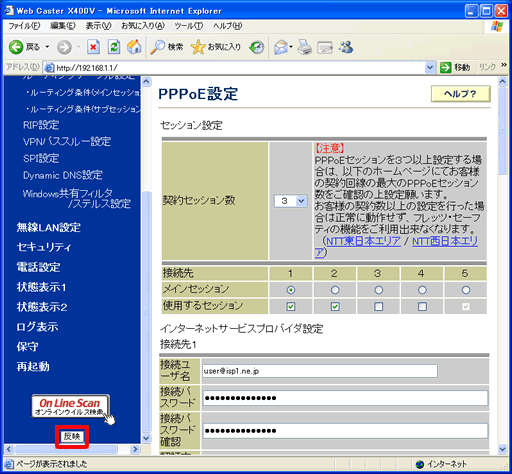Stop page loading with red X icon
The width and height of the screenshot is (512, 474).
pos(93,47)
